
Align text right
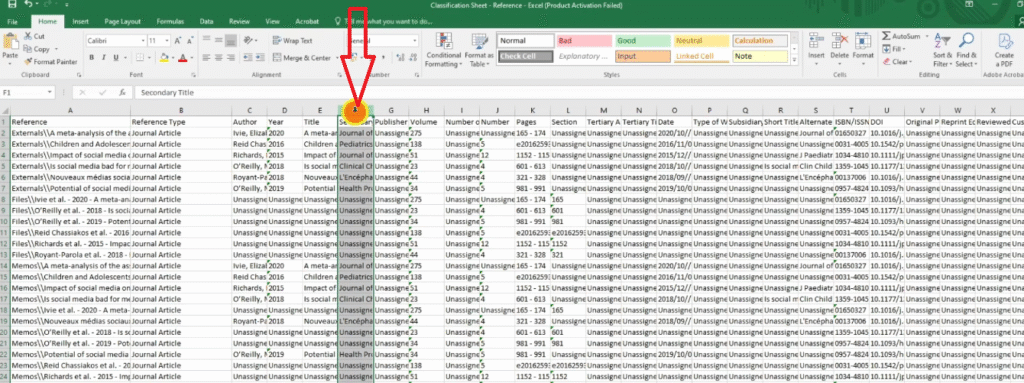[x=230, y=58]
